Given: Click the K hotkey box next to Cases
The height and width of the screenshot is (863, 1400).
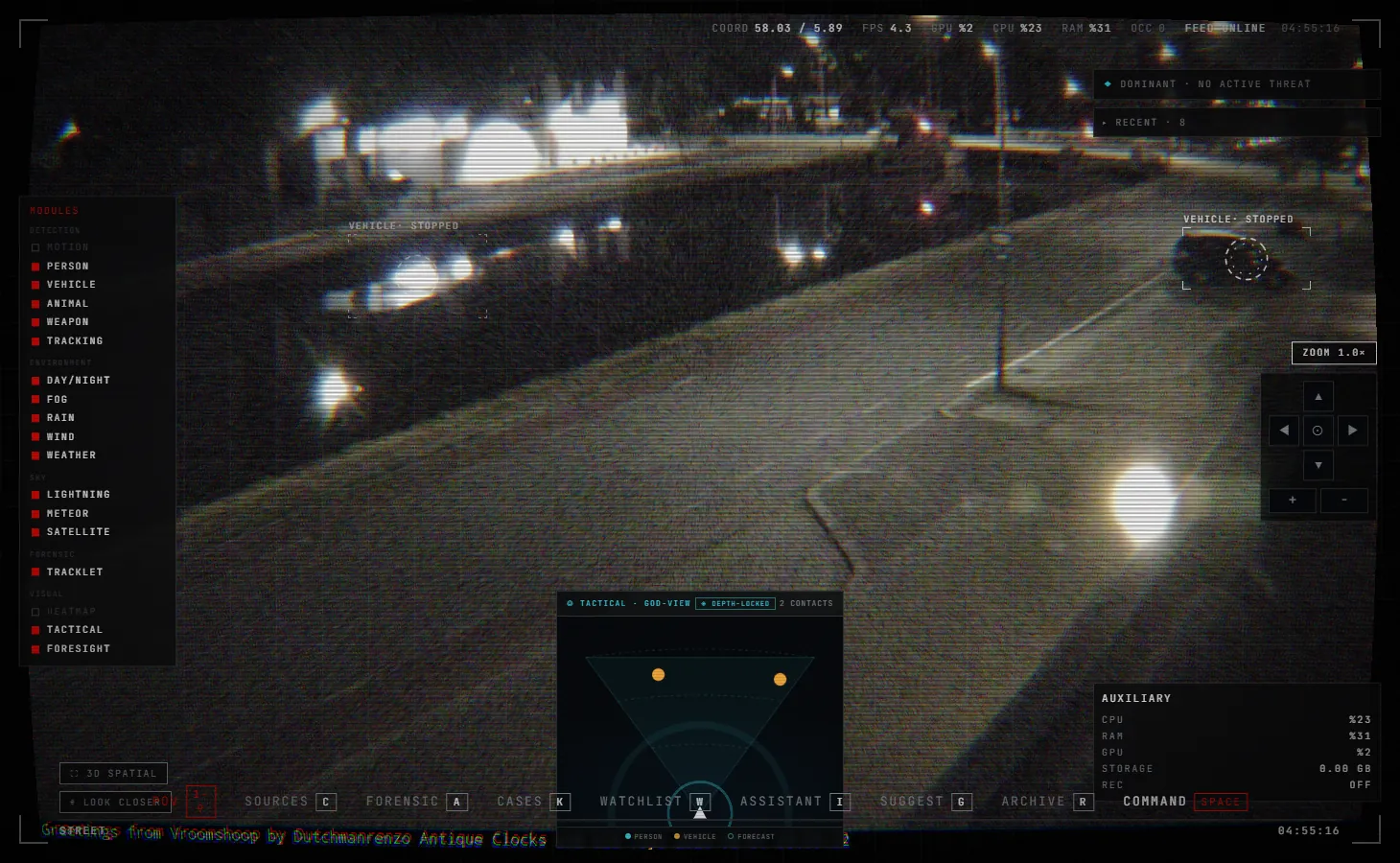Looking at the screenshot, I should tap(560, 802).
